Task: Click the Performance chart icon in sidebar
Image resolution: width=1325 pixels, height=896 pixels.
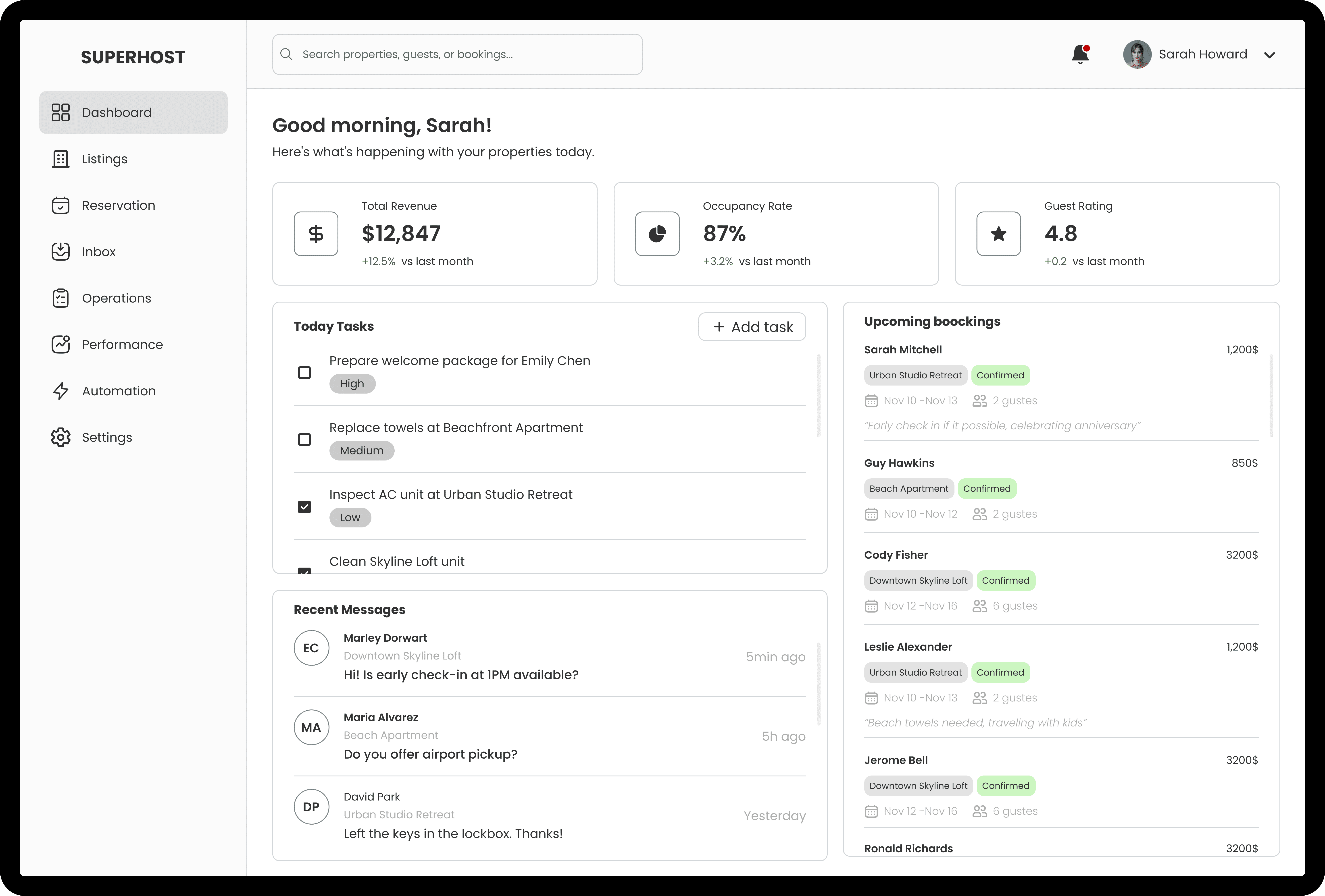Action: (60, 344)
